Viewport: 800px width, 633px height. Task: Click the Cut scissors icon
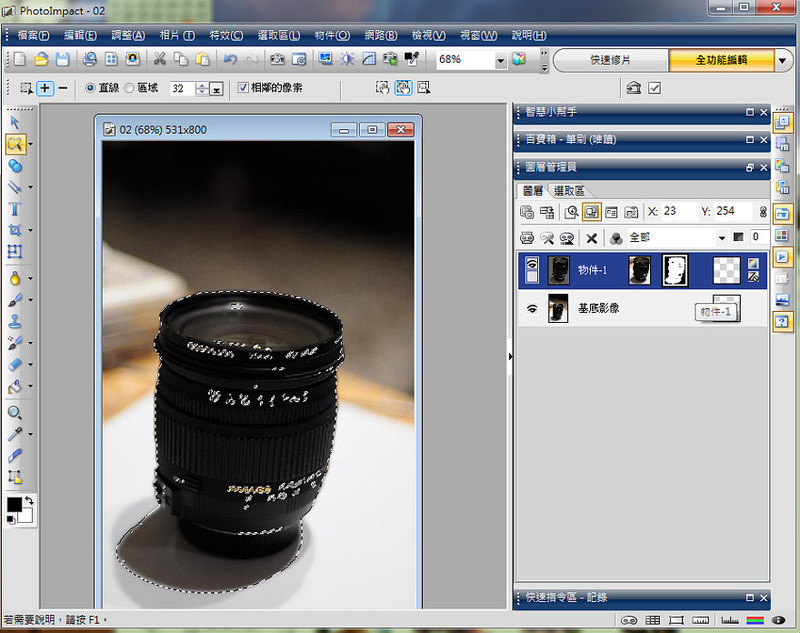(x=160, y=59)
